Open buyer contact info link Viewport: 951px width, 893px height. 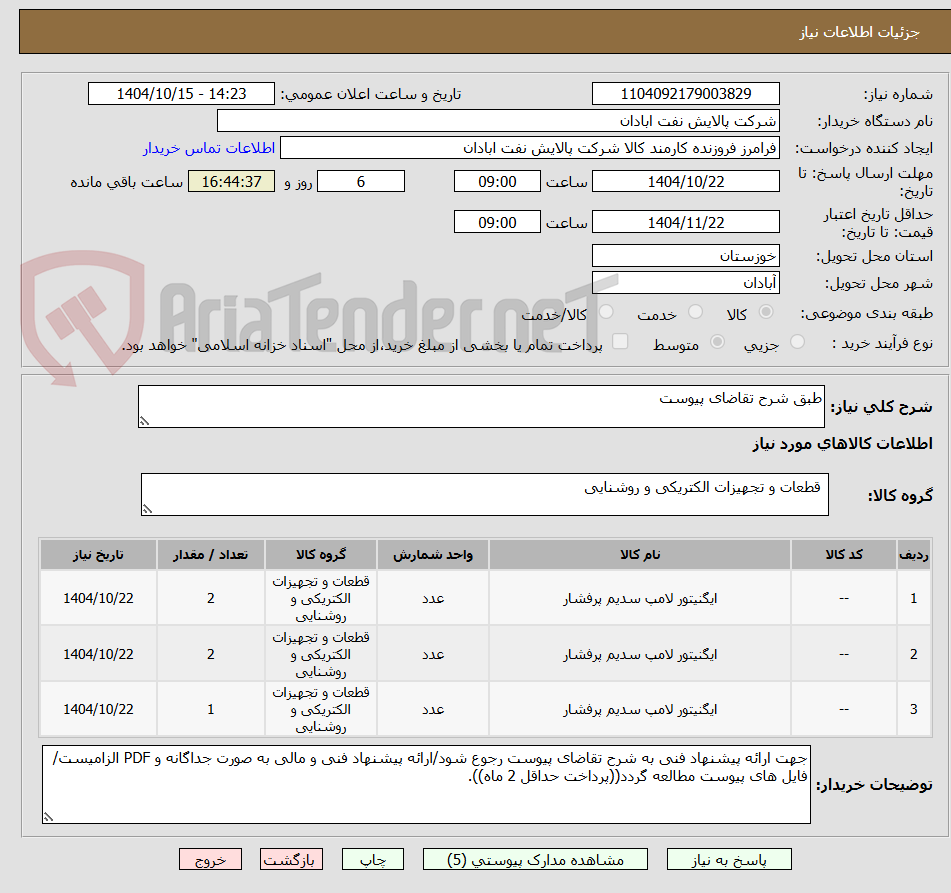coord(209,148)
